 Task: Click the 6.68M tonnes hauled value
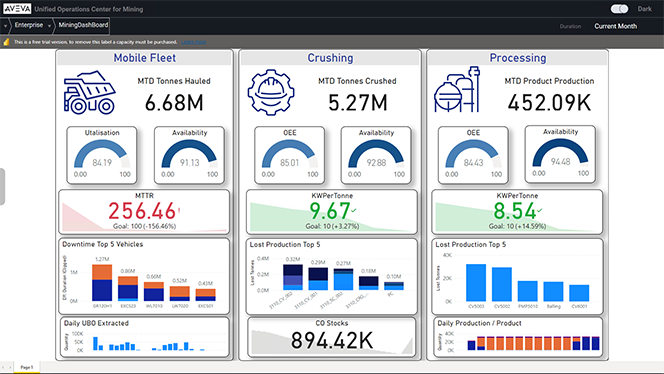(x=174, y=103)
